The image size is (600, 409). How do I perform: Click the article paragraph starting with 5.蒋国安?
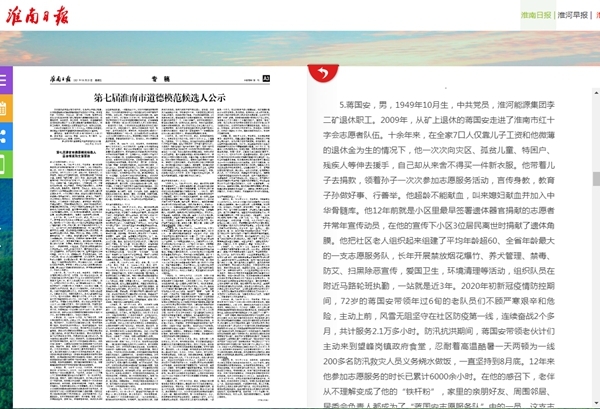tap(455, 250)
